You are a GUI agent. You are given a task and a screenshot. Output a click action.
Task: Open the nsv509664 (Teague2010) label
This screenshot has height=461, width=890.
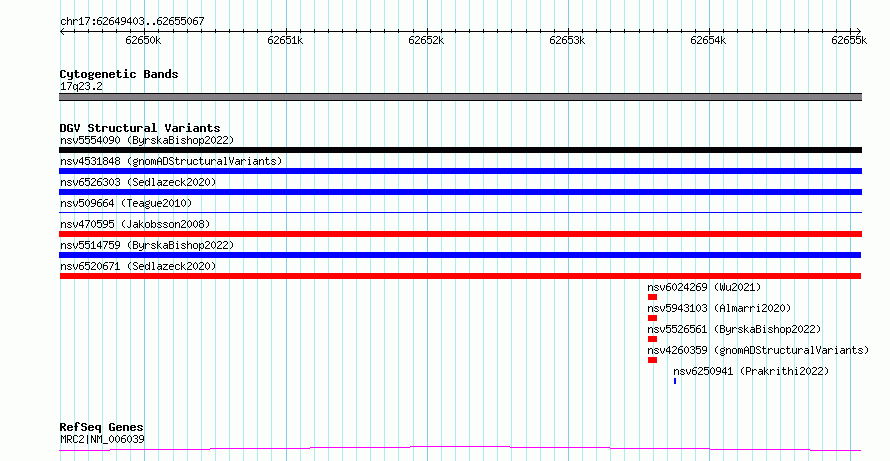click(126, 203)
